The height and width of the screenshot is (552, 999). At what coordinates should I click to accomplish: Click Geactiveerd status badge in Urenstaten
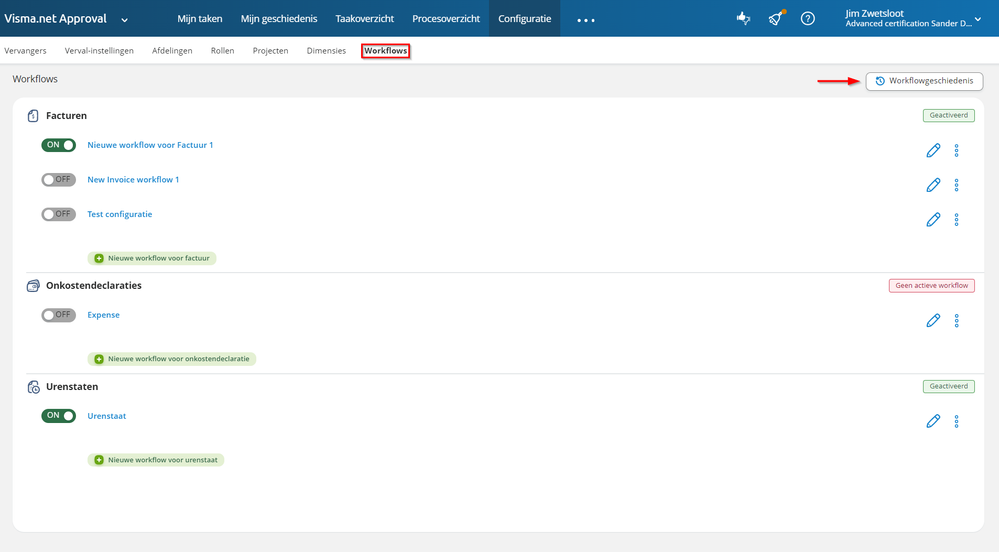point(949,386)
